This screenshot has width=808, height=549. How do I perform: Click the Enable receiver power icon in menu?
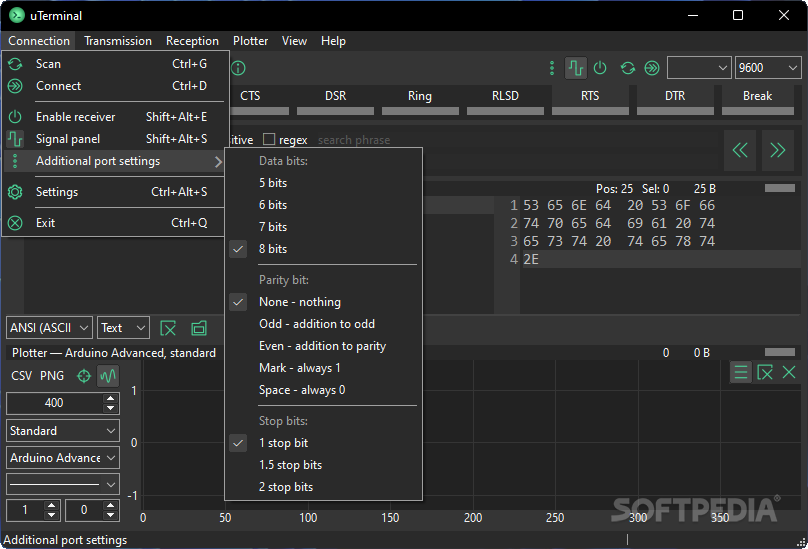click(15, 117)
